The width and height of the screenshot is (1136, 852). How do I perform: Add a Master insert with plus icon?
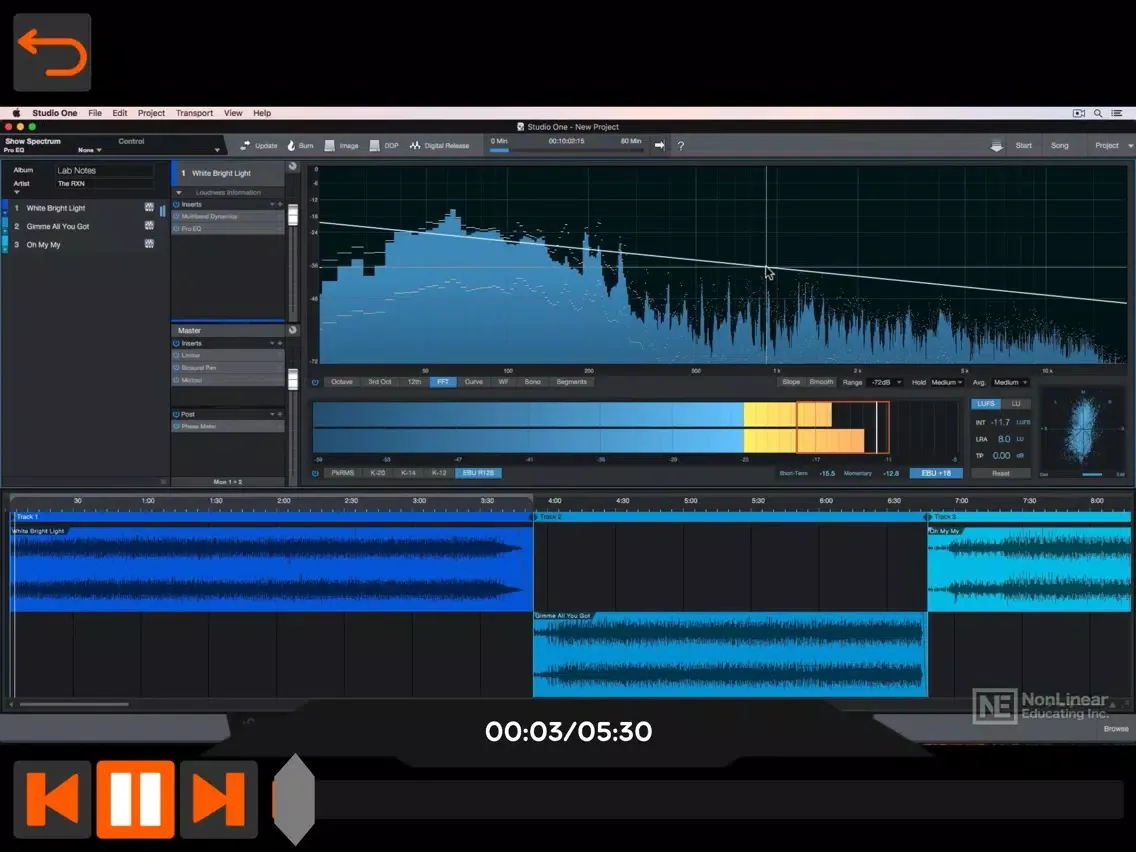pos(280,343)
